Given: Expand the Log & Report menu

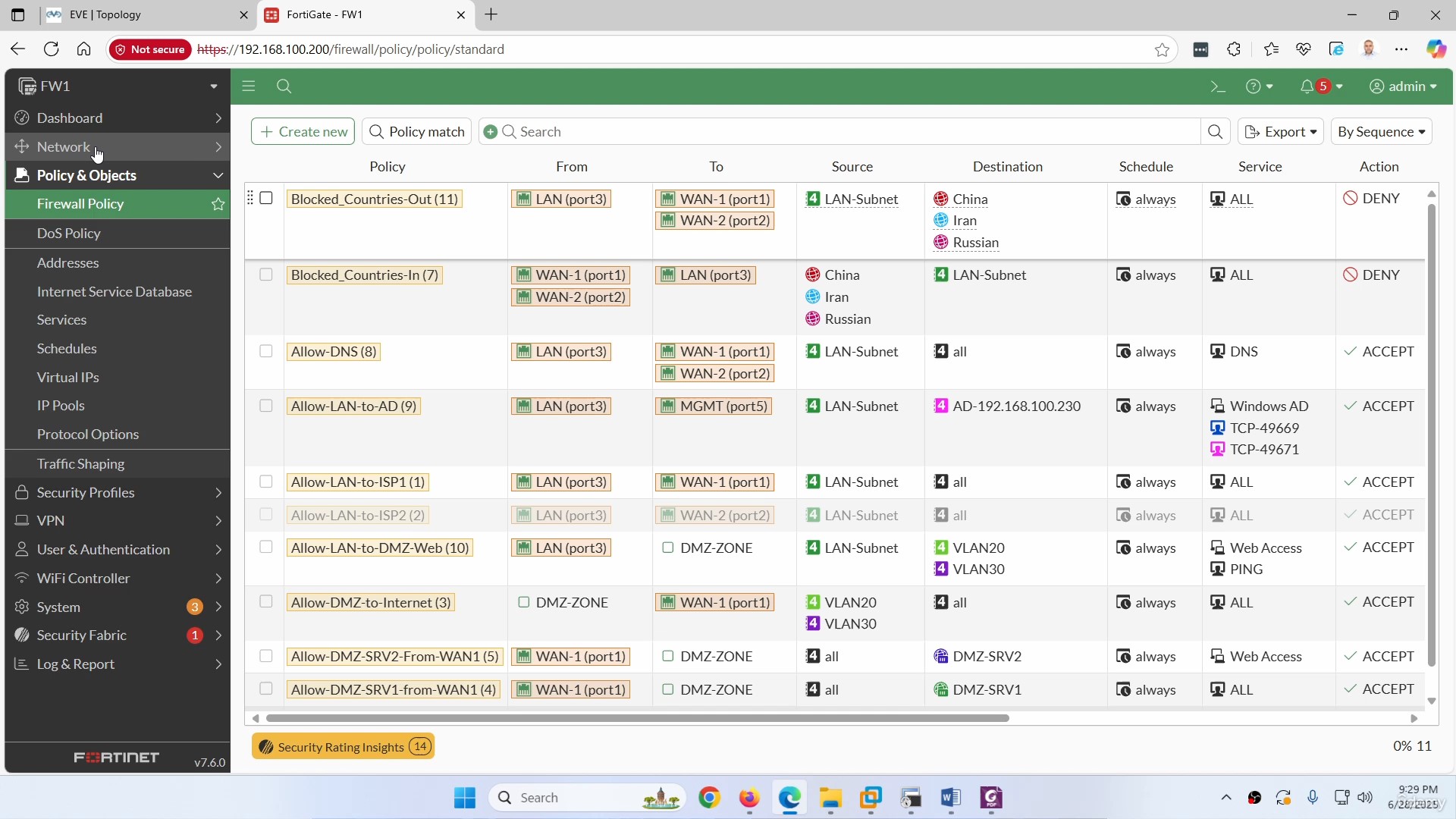Looking at the screenshot, I should click(x=118, y=664).
